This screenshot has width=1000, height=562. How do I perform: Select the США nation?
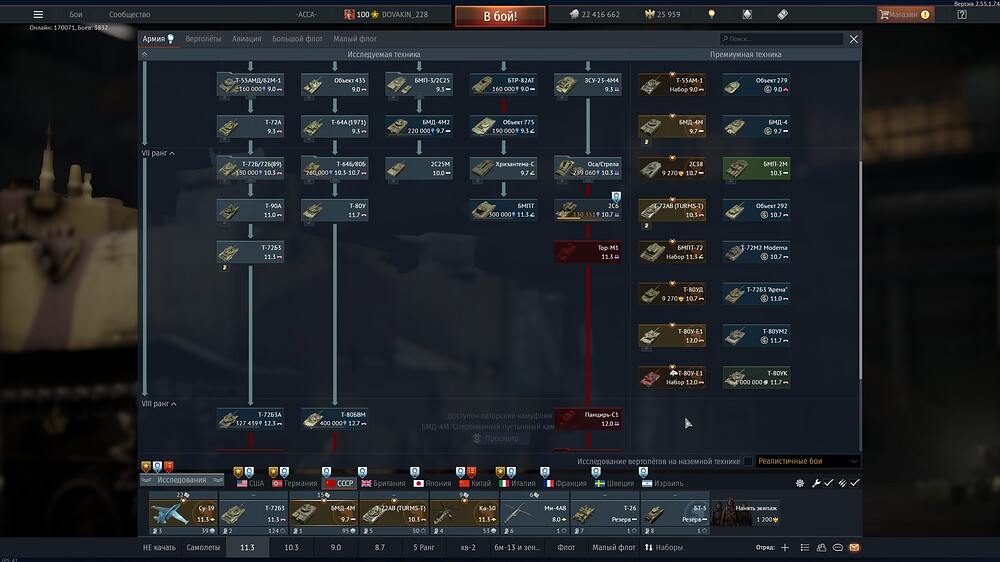pyautogui.click(x=250, y=484)
